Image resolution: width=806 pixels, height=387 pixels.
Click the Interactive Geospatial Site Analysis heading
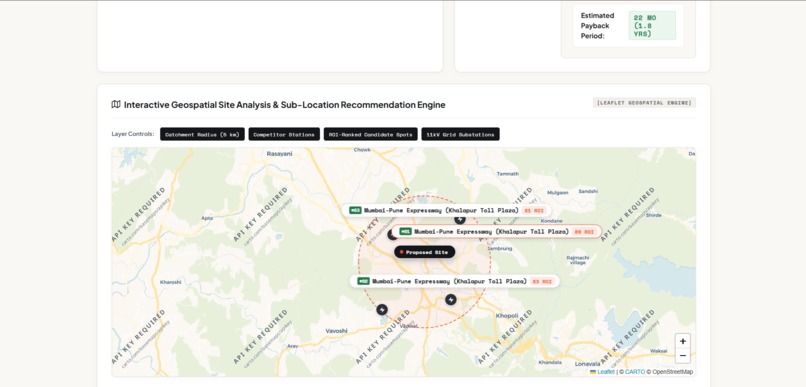285,105
